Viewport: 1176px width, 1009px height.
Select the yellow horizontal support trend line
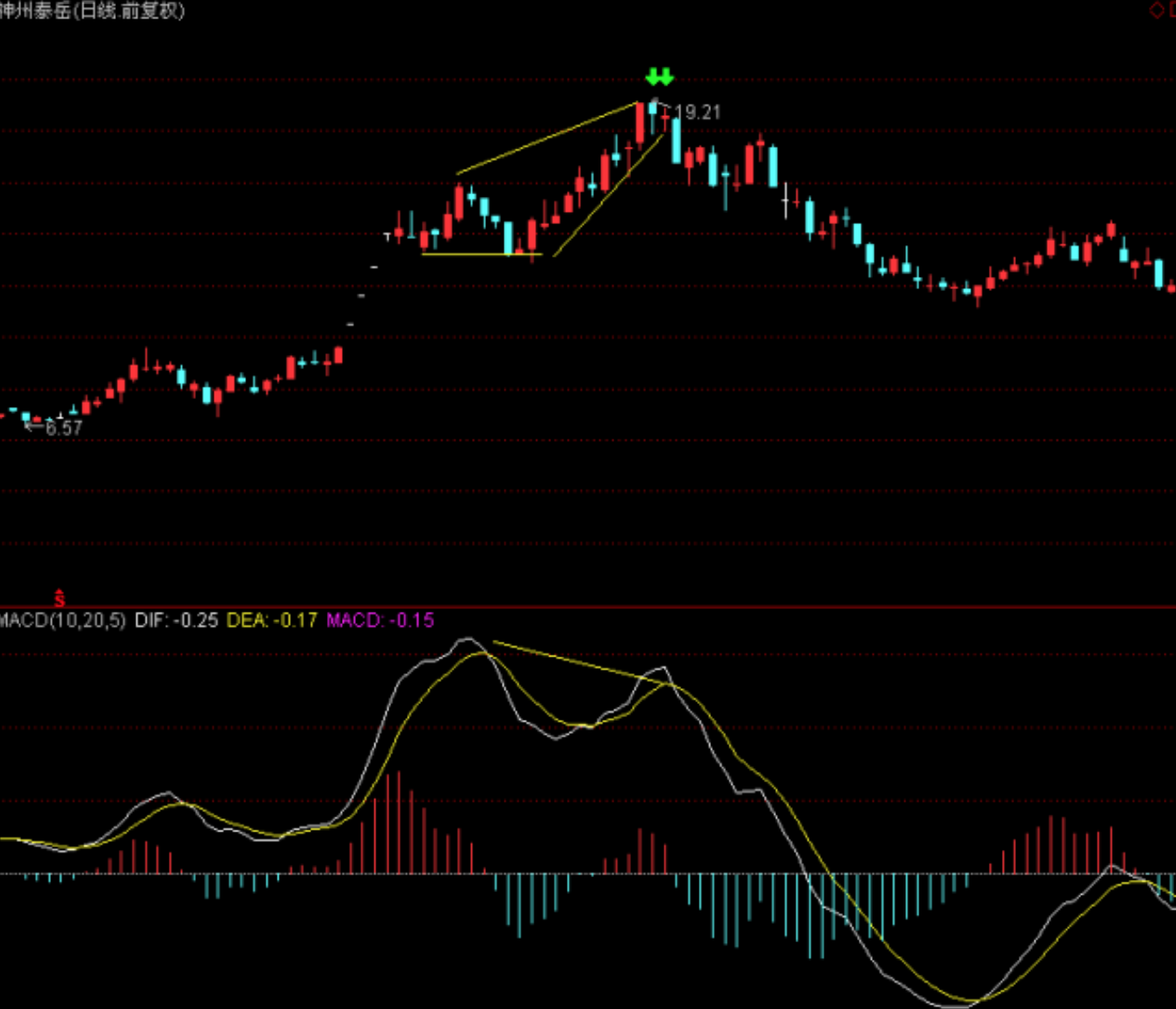tap(482, 255)
